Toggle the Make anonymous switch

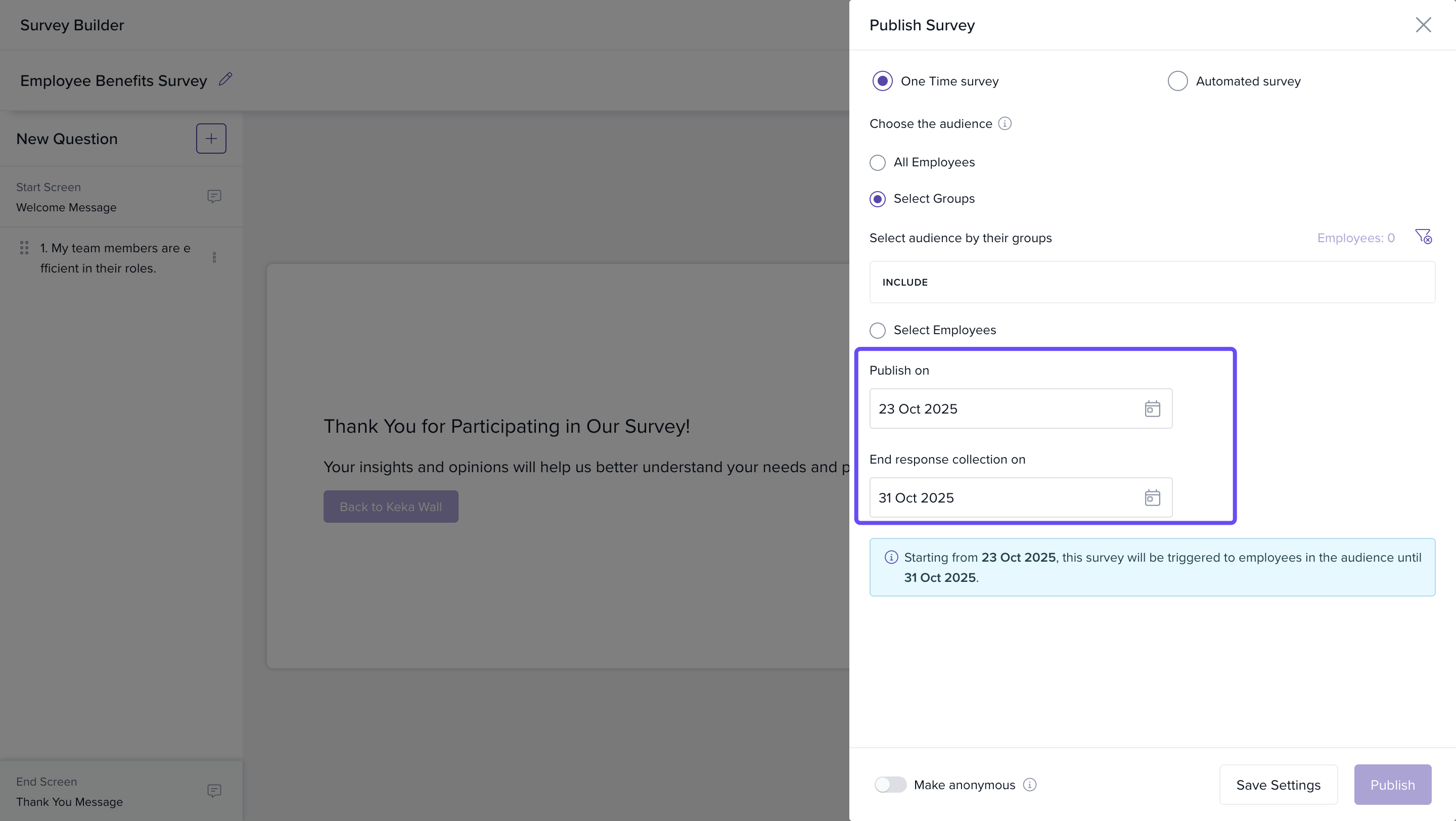pyautogui.click(x=890, y=784)
